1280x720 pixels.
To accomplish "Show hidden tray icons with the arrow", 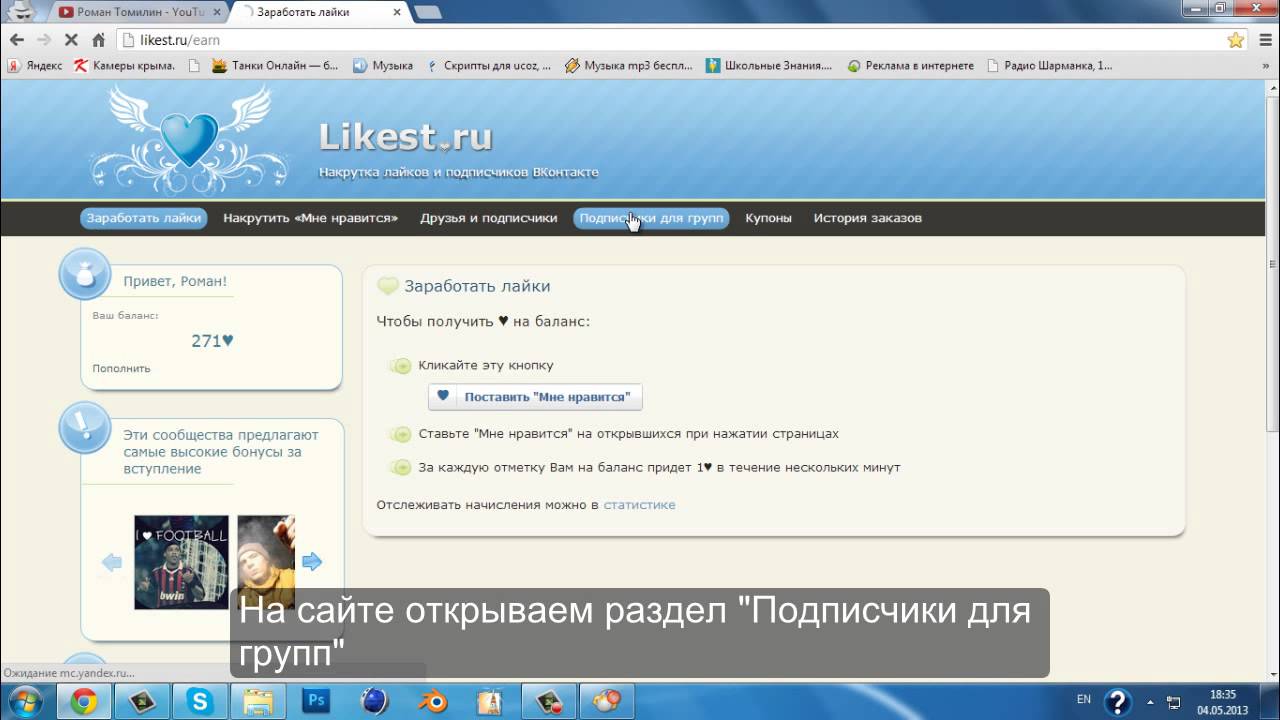I will pyautogui.click(x=1151, y=701).
